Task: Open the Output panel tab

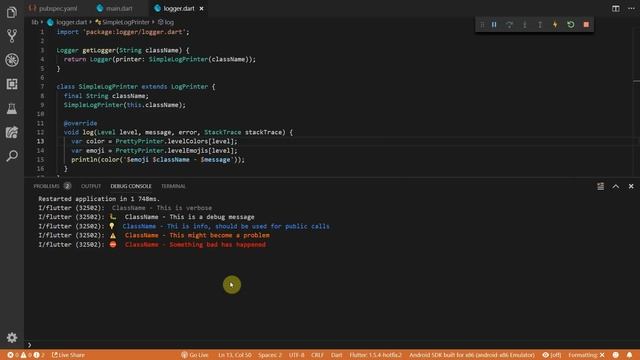Action: [x=91, y=186]
